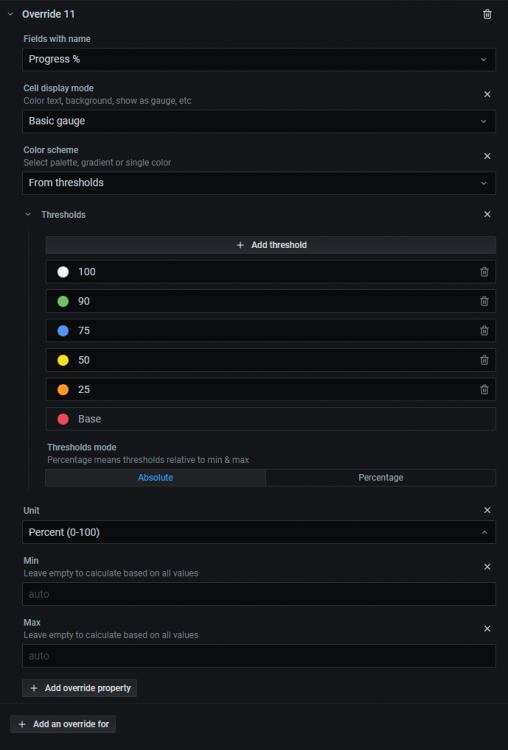The width and height of the screenshot is (508, 750).
Task: Remove the Color scheme property
Action: coord(487,156)
